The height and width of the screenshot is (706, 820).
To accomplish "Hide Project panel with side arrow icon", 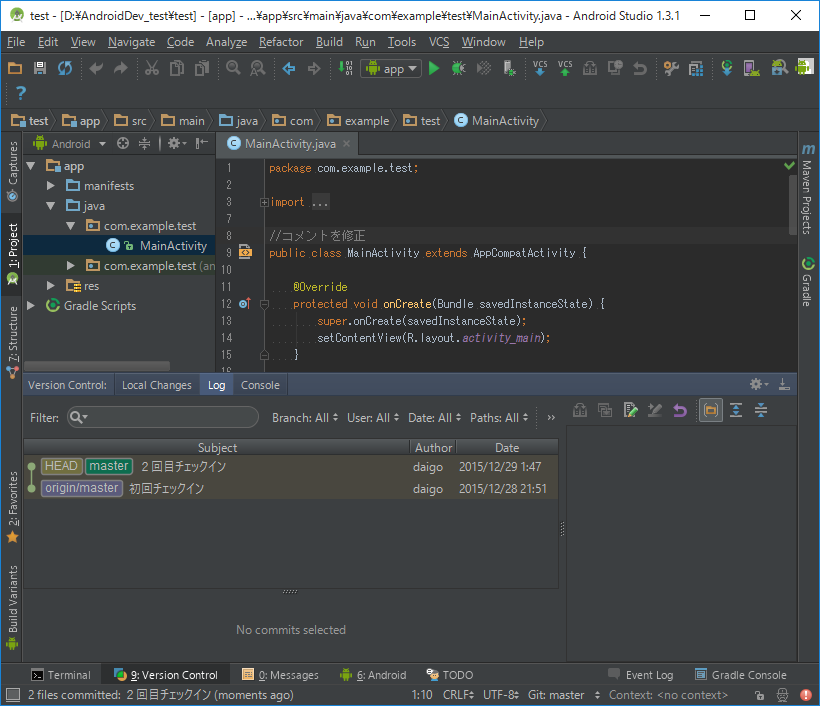I will pos(201,143).
